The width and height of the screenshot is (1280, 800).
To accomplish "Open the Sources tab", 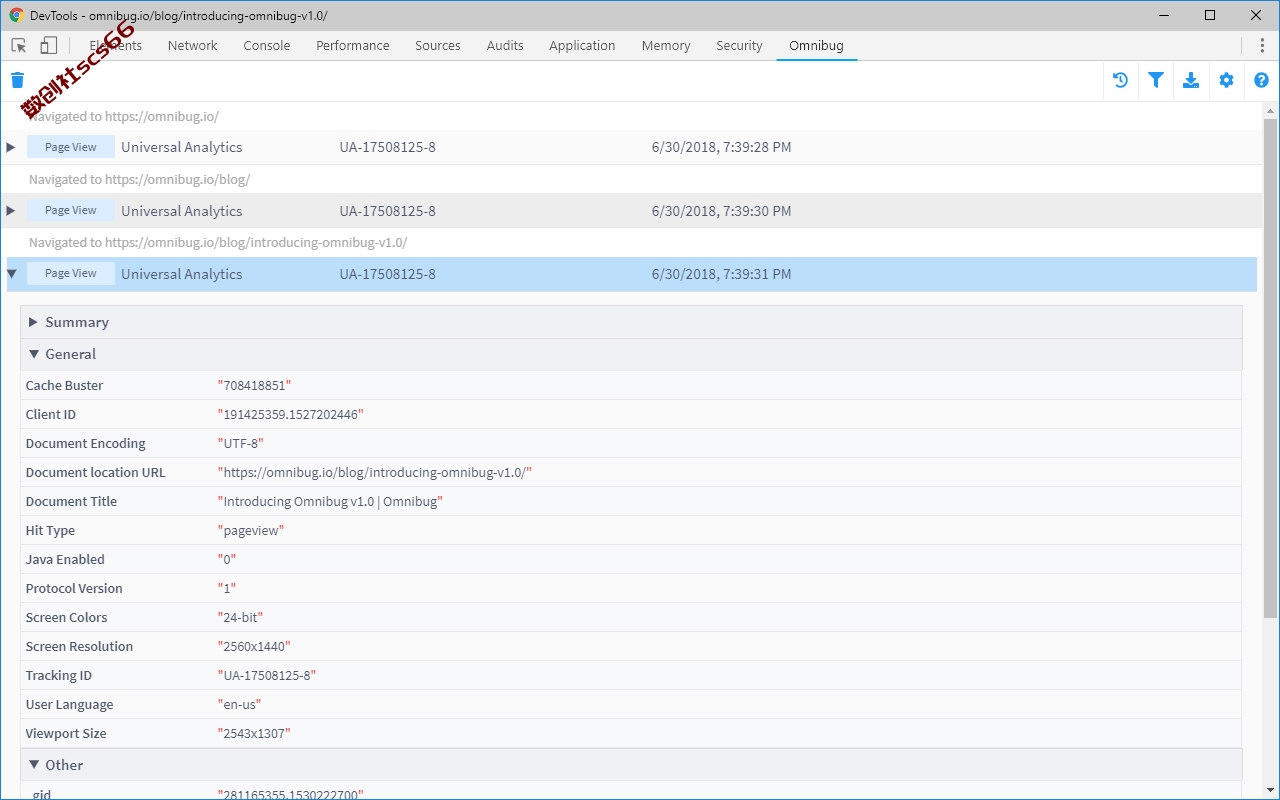I will click(x=438, y=45).
